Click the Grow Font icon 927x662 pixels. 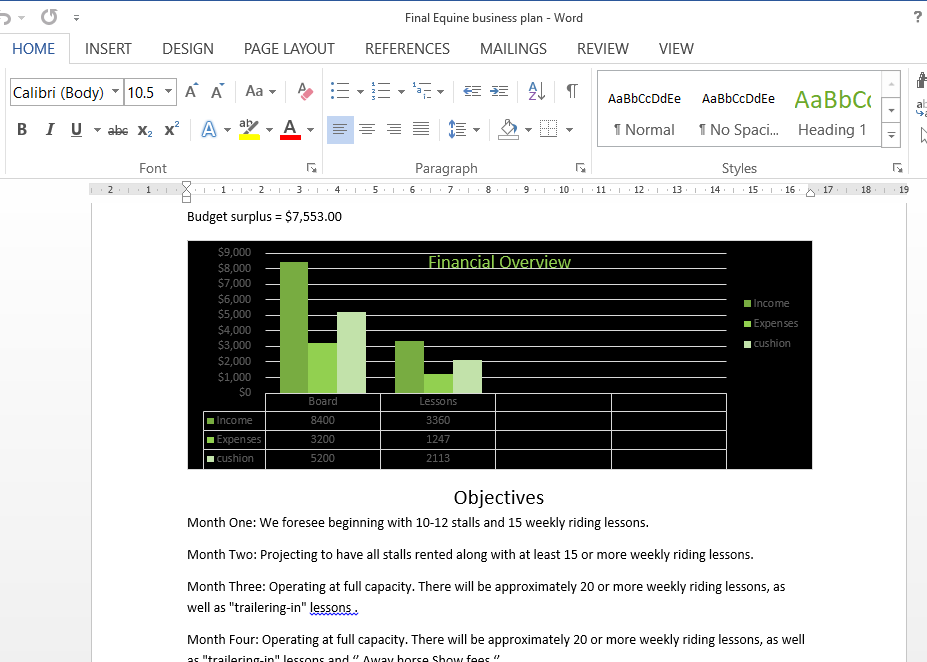click(x=191, y=91)
